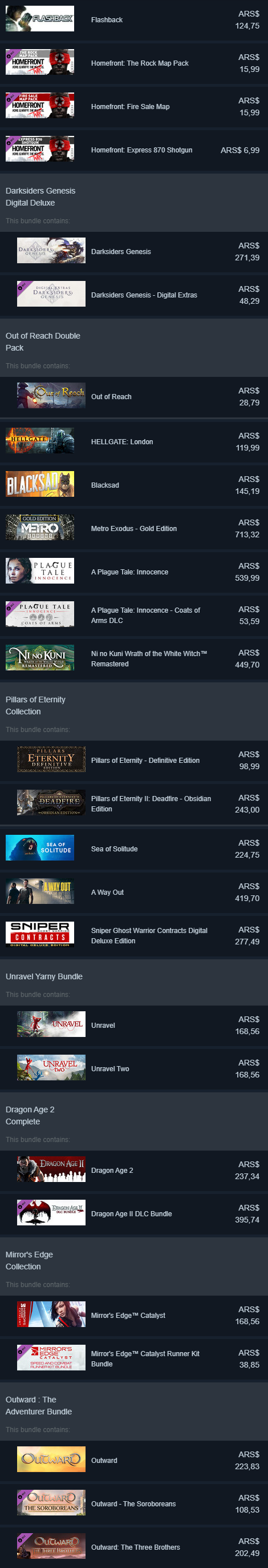The image size is (268, 1568).
Task: Open Darksiders Genesis Digital Deluxe bundle heading
Action: [40, 196]
